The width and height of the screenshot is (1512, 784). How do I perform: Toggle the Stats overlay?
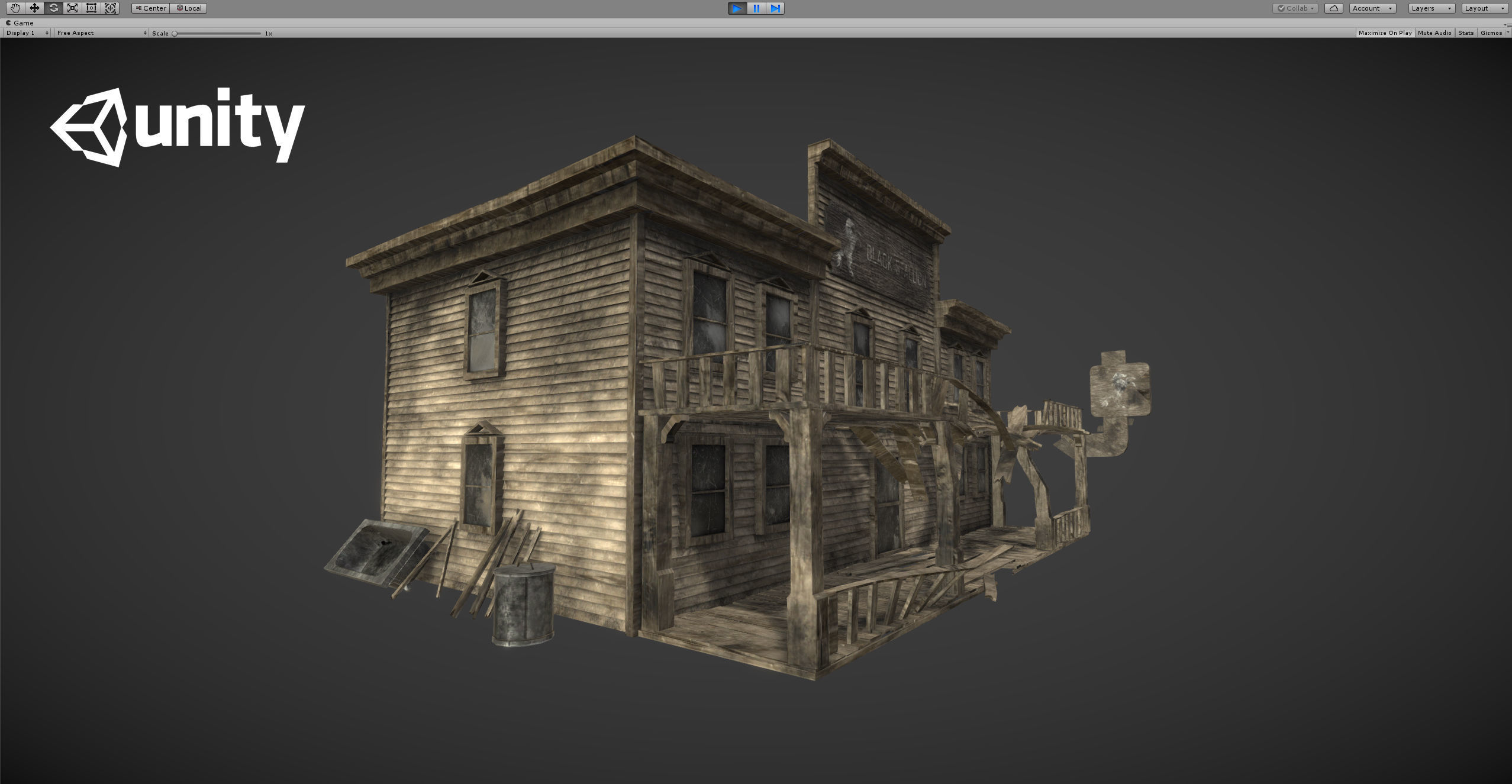(1466, 33)
